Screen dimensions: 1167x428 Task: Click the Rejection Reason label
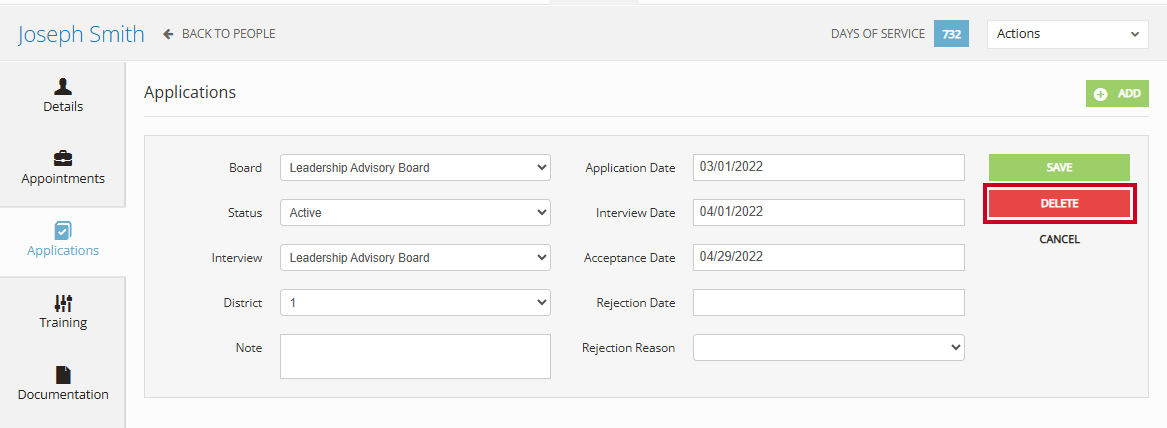point(628,348)
